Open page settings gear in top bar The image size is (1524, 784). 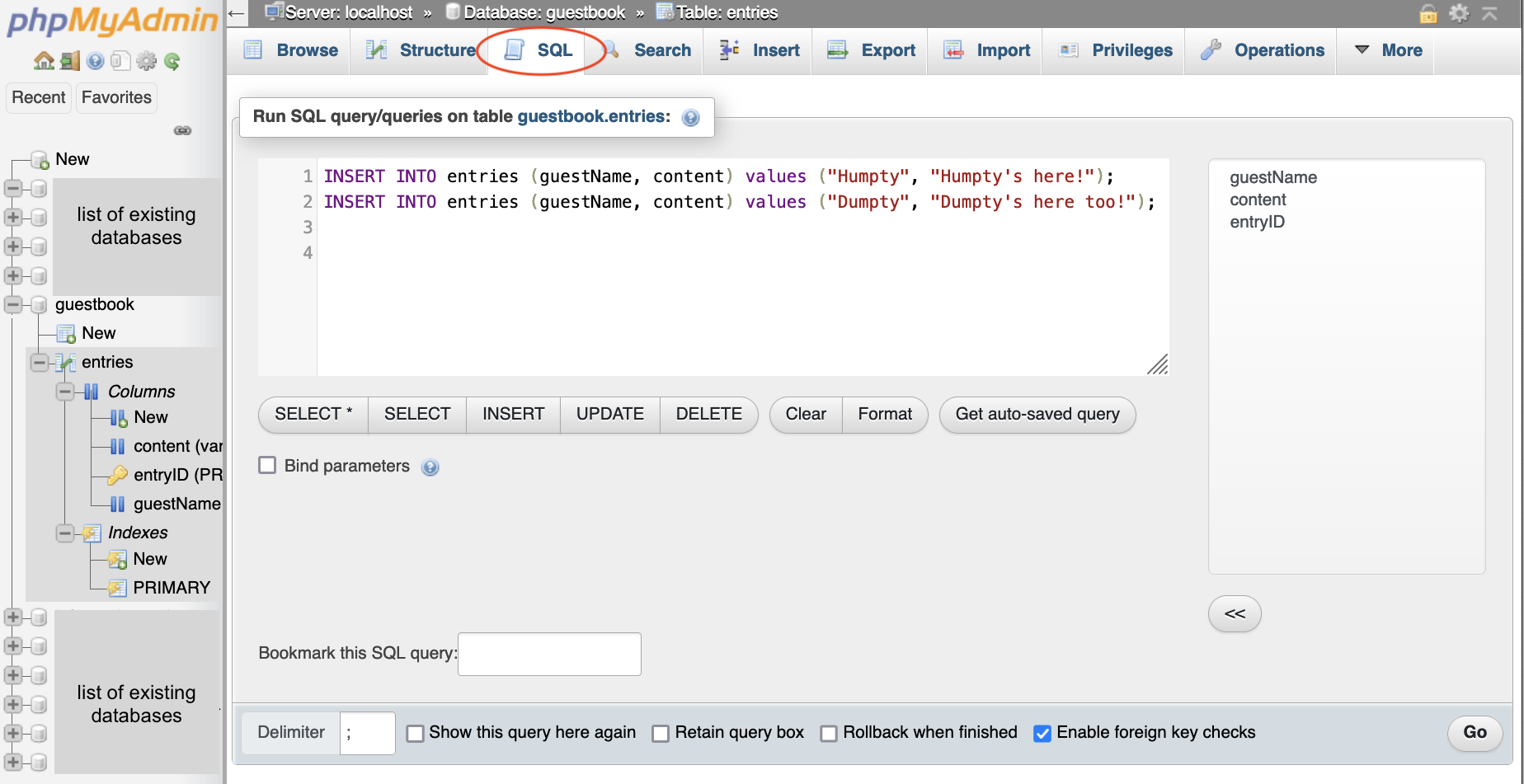[1459, 13]
